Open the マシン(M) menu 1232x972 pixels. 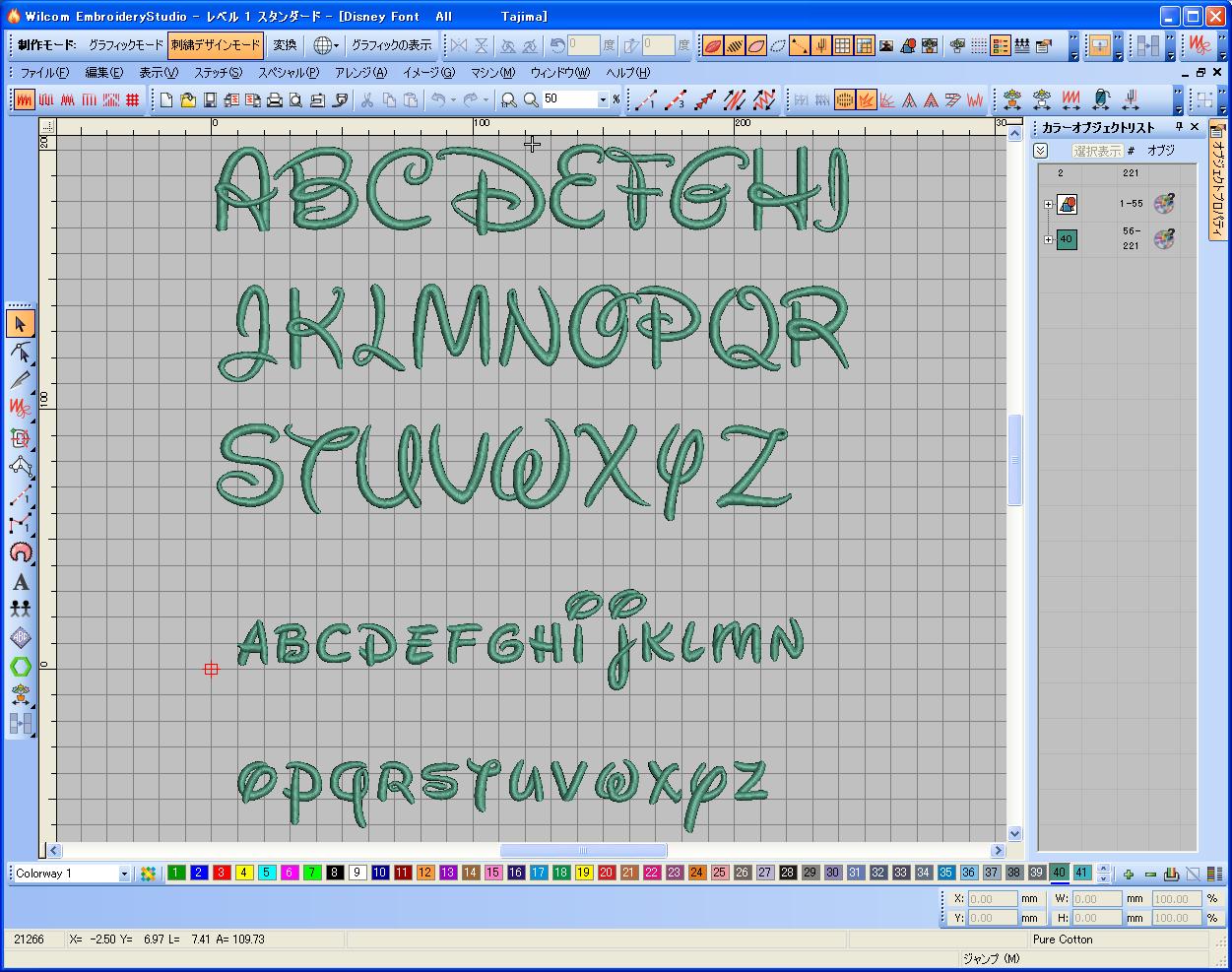492,73
